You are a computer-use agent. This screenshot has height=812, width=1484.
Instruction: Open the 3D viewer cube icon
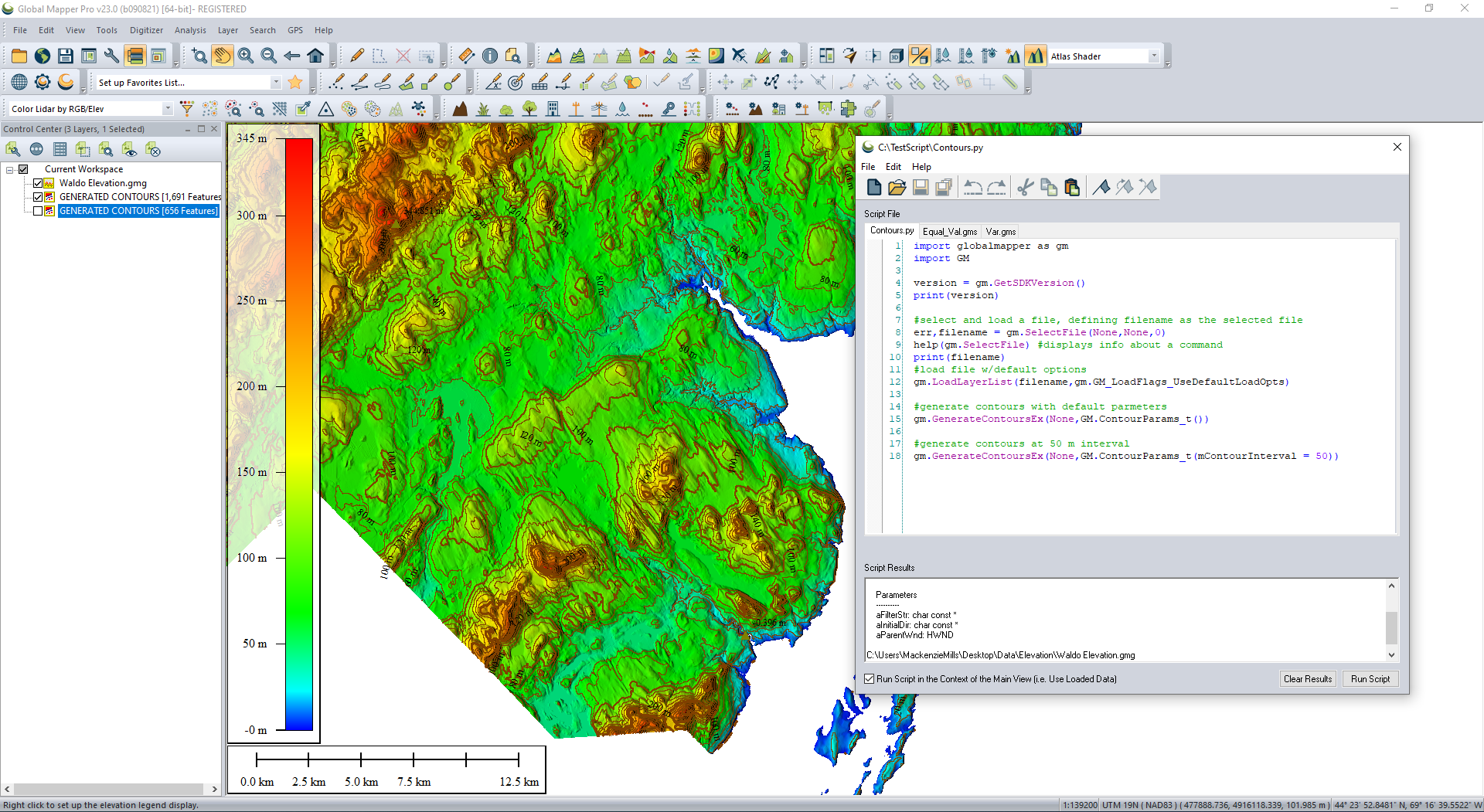(896, 56)
